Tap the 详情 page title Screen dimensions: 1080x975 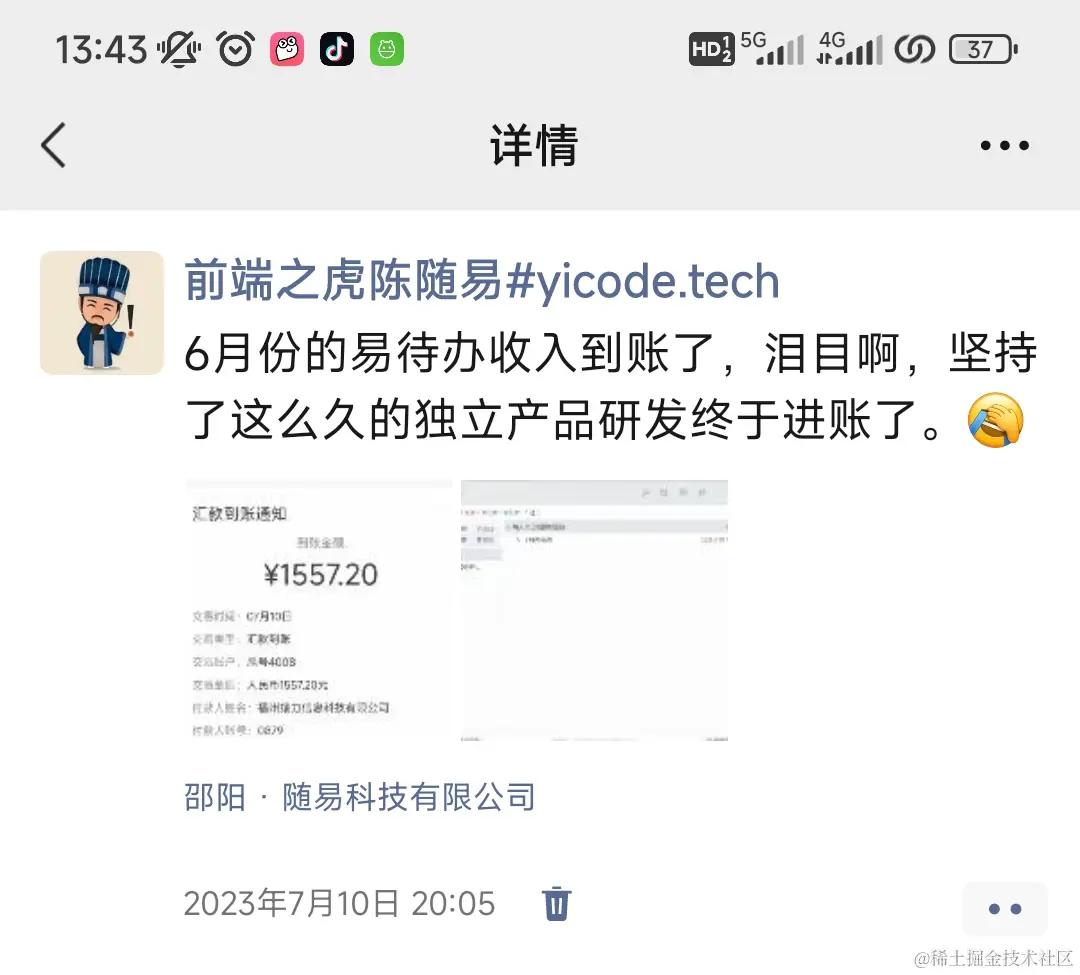point(534,145)
